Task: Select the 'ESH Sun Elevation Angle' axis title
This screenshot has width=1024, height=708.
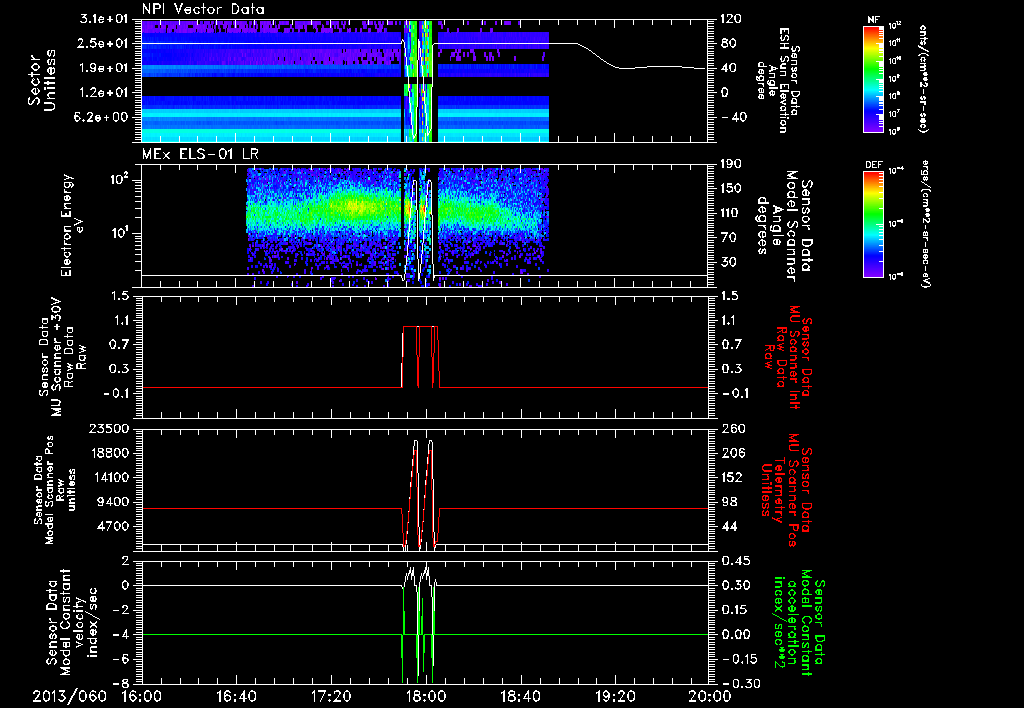Action: tap(778, 80)
